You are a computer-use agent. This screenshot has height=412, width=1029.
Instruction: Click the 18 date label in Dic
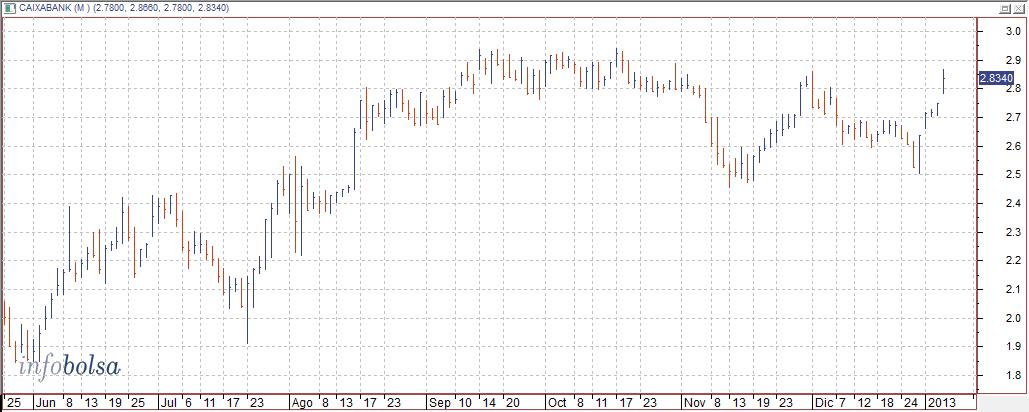point(887,402)
